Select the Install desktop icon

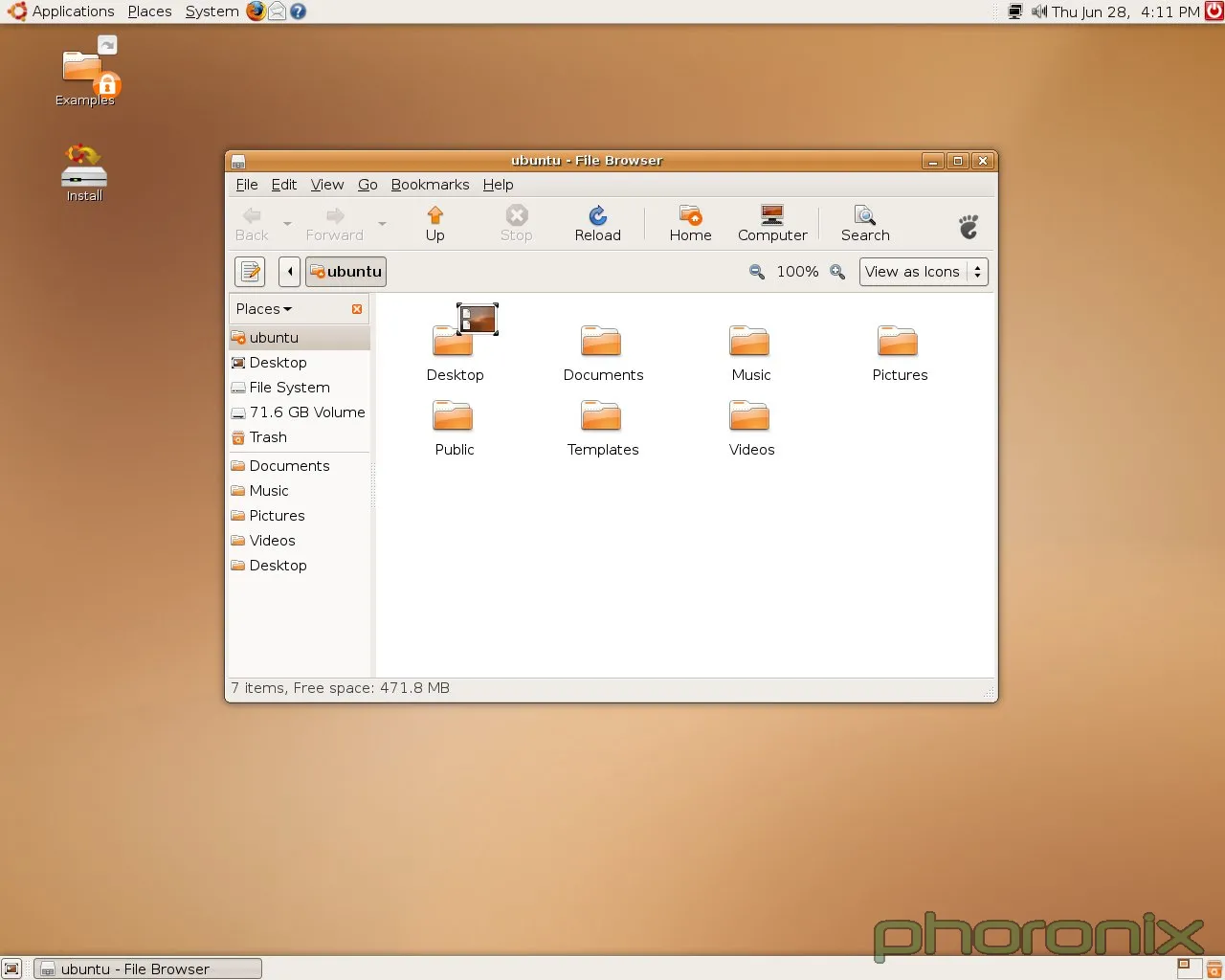[84, 173]
